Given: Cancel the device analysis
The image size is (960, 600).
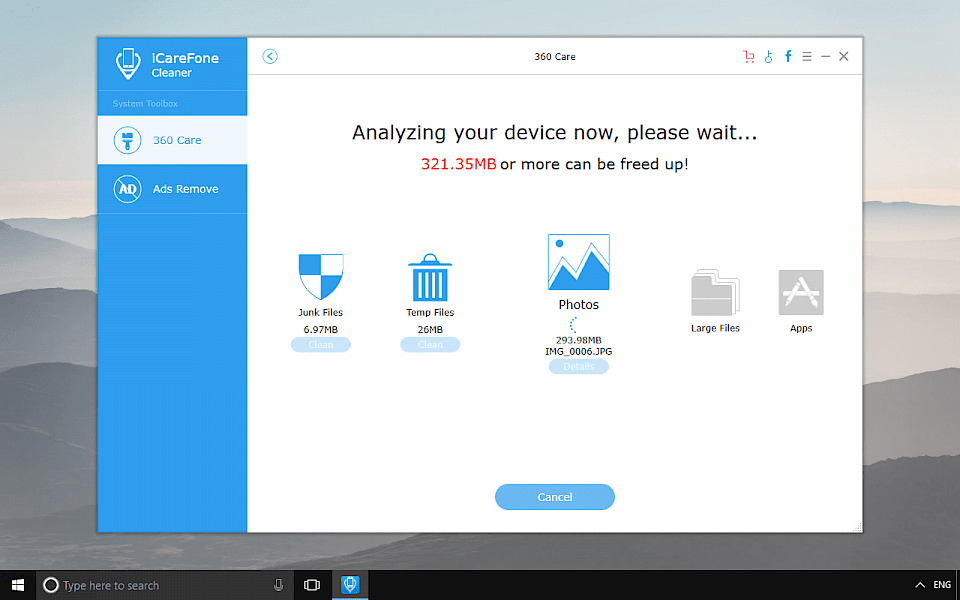Looking at the screenshot, I should click(x=555, y=497).
